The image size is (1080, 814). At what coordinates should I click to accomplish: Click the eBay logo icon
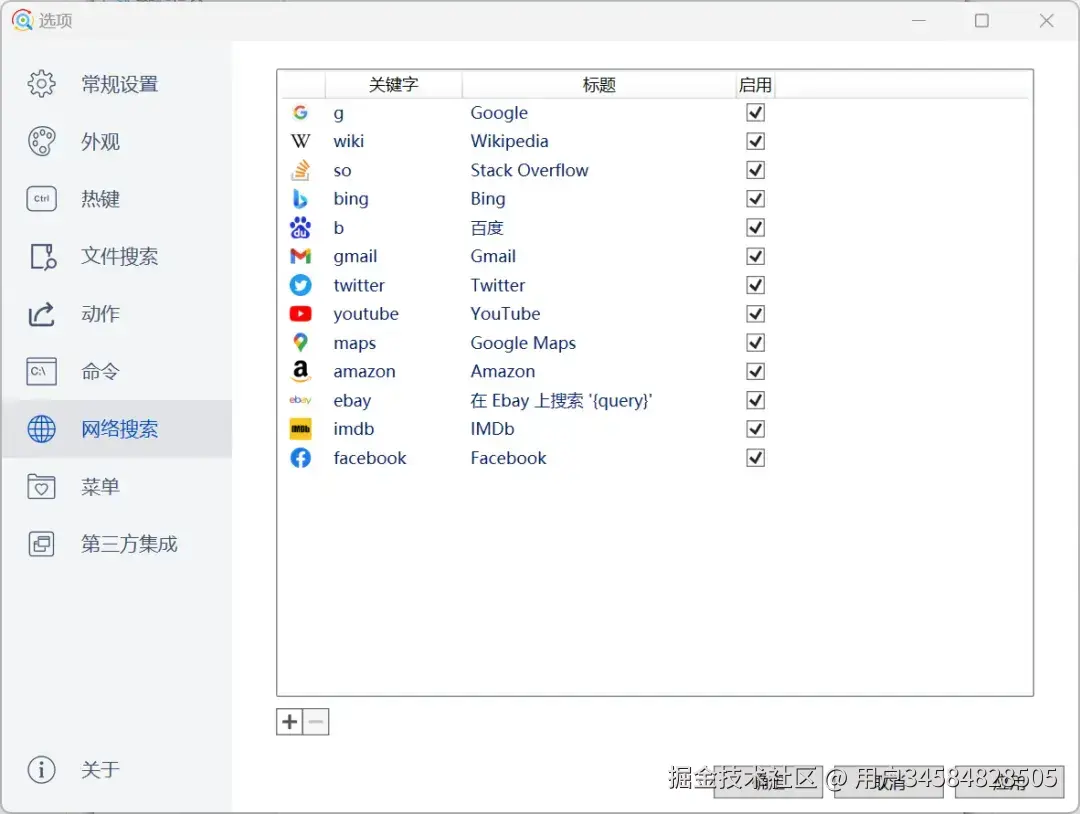[x=300, y=400]
